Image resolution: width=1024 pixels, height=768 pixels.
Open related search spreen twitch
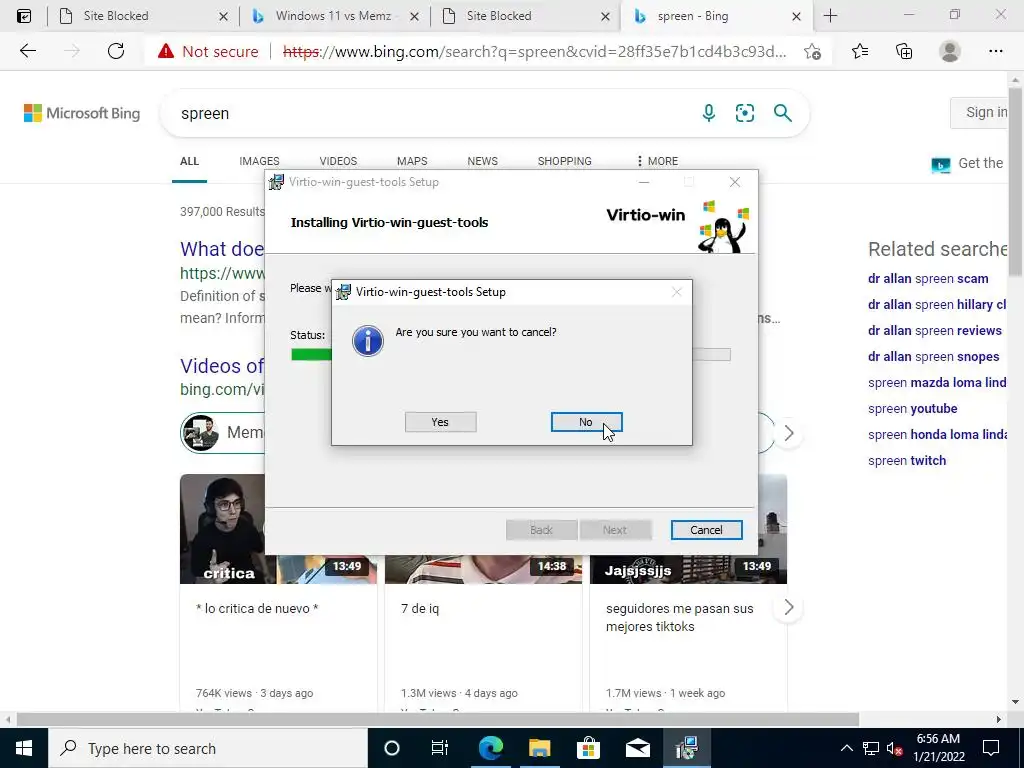906,460
